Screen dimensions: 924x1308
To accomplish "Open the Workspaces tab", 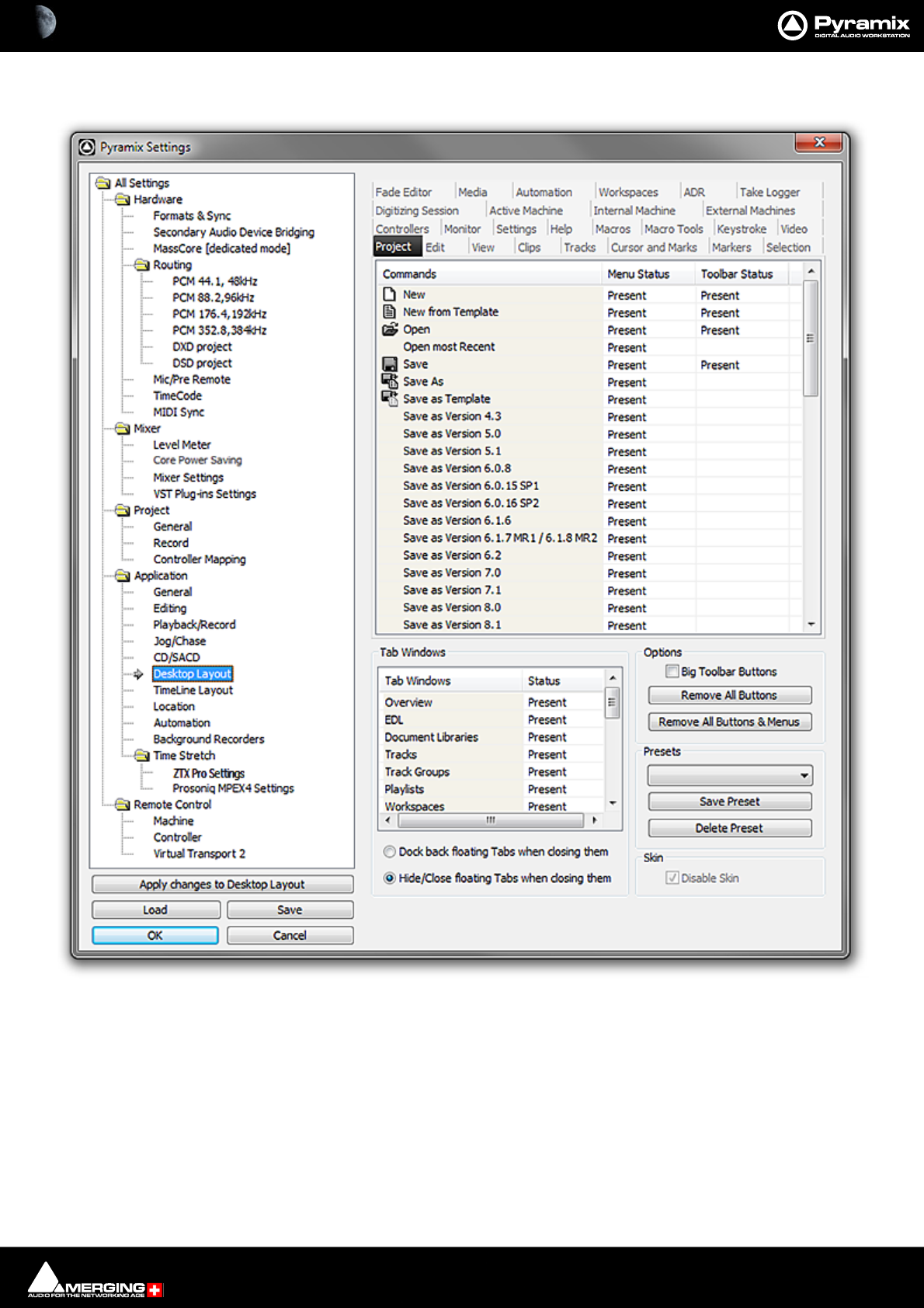I will [x=628, y=192].
